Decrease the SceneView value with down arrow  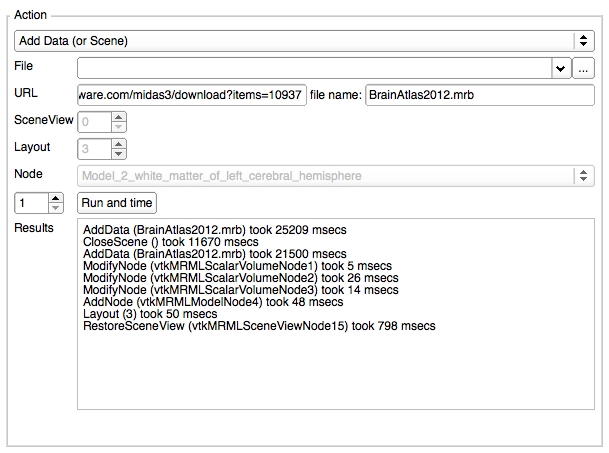click(119, 127)
